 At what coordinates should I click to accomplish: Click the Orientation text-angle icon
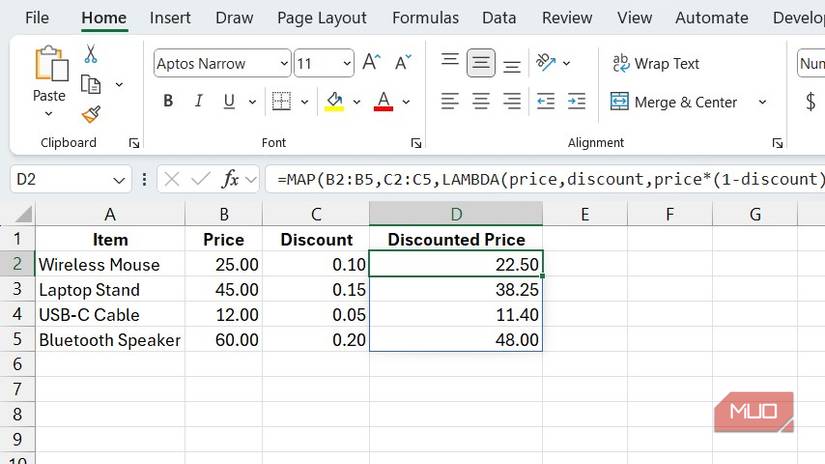[546, 63]
